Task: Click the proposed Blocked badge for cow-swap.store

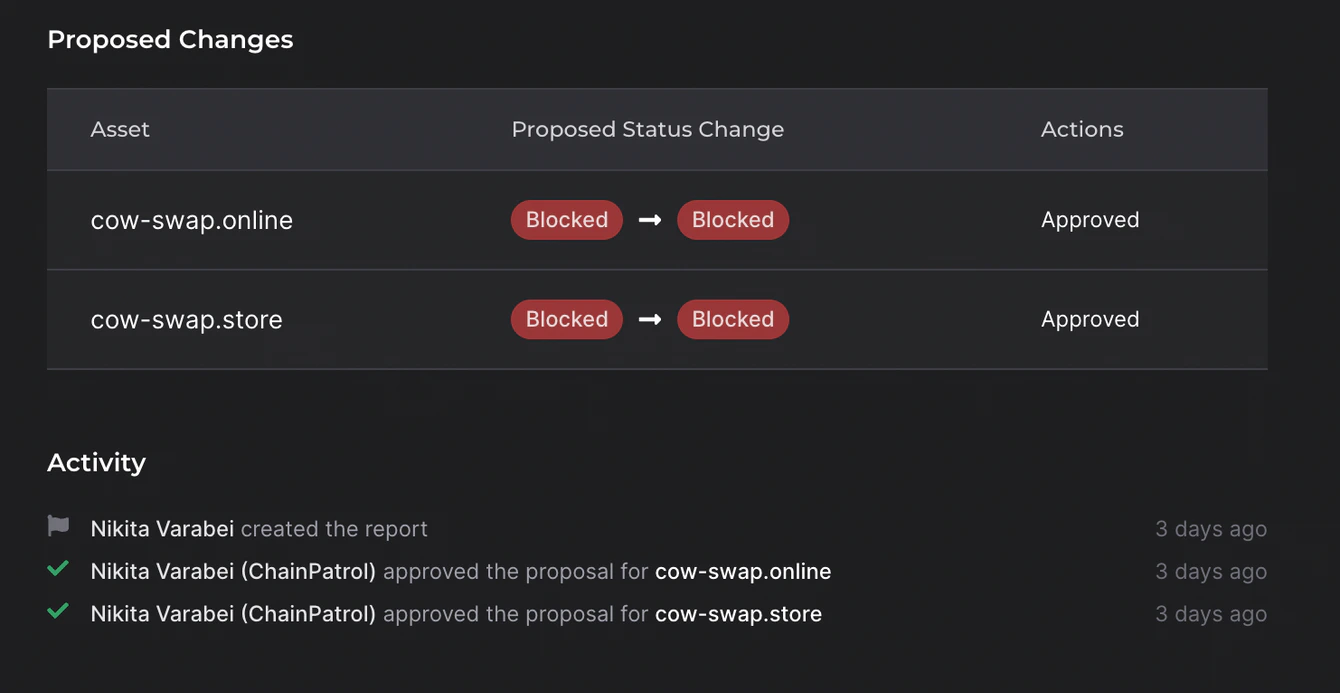Action: 733,319
